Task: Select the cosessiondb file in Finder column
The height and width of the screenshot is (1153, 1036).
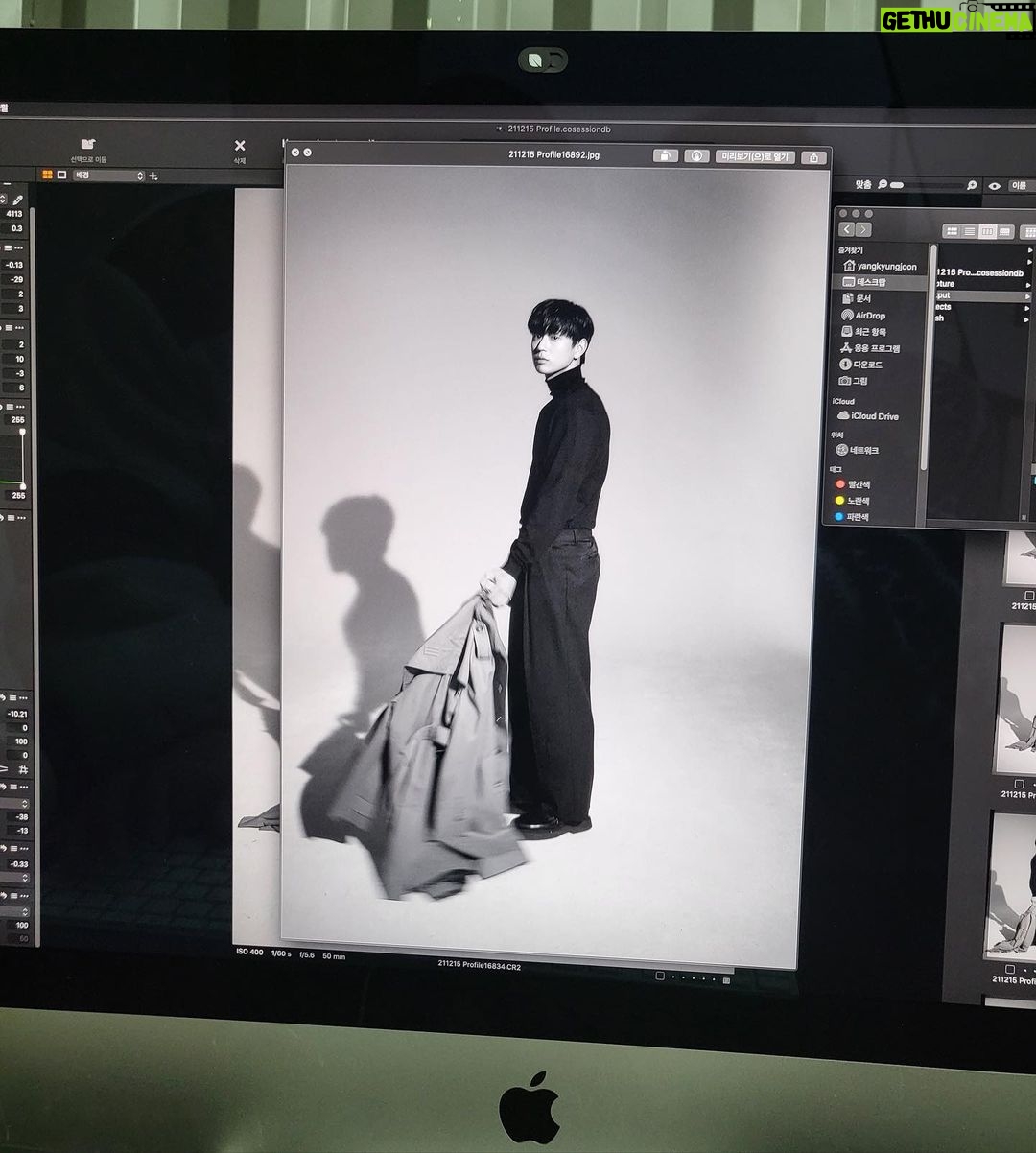Action: [x=981, y=272]
